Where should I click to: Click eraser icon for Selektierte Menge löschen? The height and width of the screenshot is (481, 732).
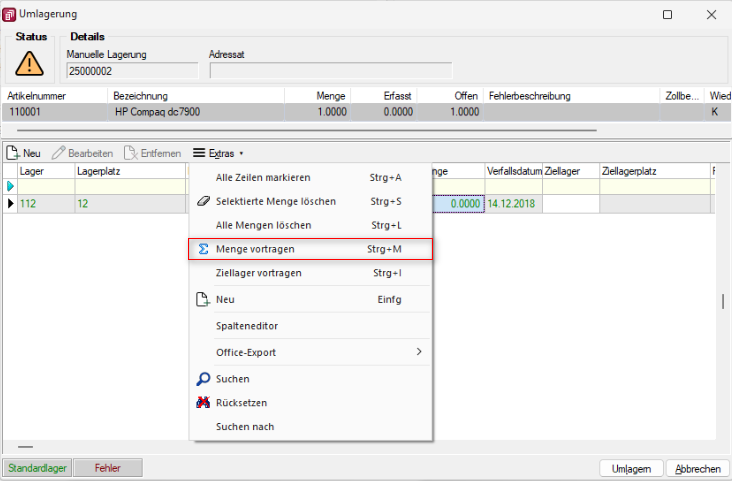(202, 202)
